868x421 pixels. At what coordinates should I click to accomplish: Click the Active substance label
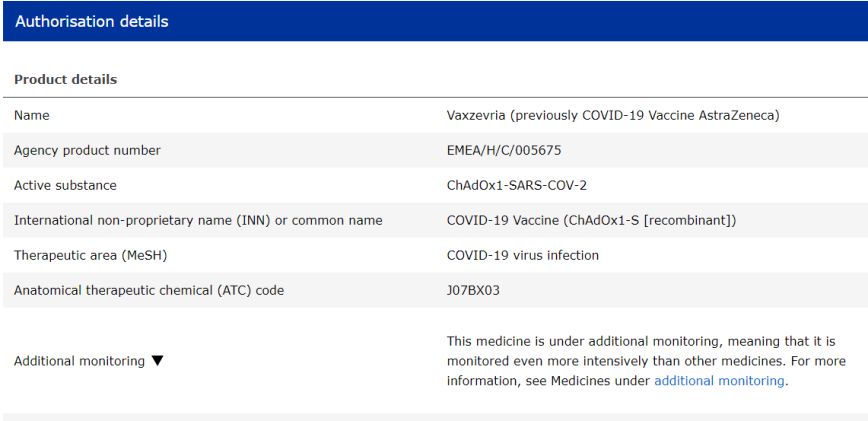point(65,185)
